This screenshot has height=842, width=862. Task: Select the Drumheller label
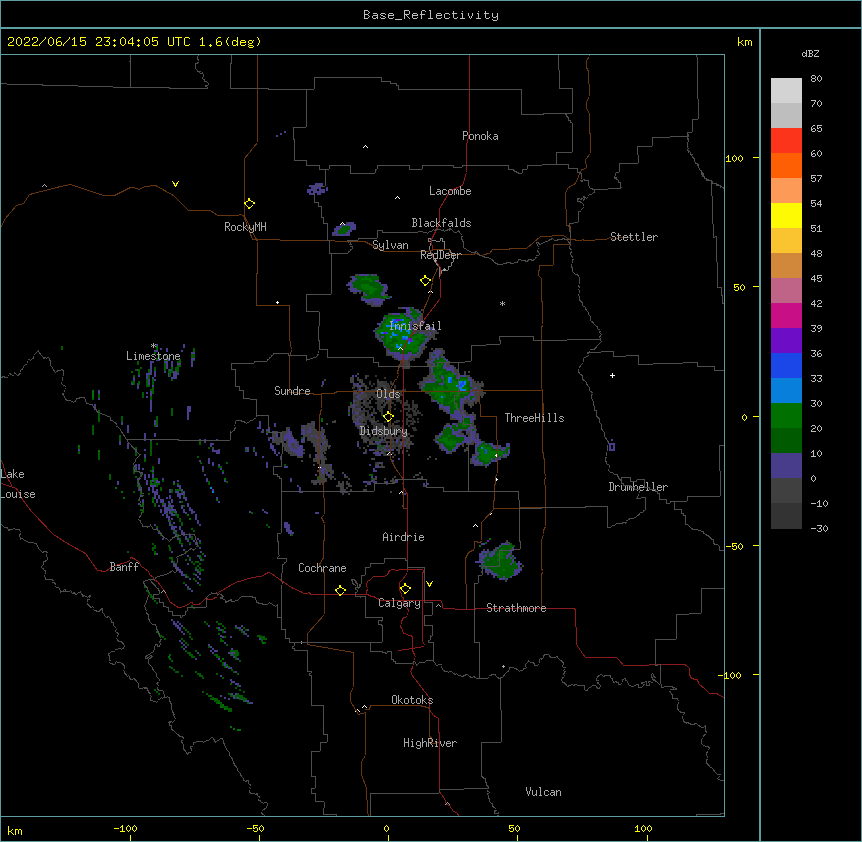638,487
